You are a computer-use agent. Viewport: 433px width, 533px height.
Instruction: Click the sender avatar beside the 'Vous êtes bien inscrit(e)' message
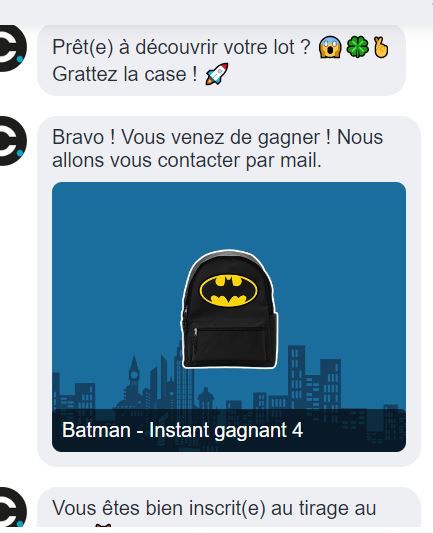(12, 507)
